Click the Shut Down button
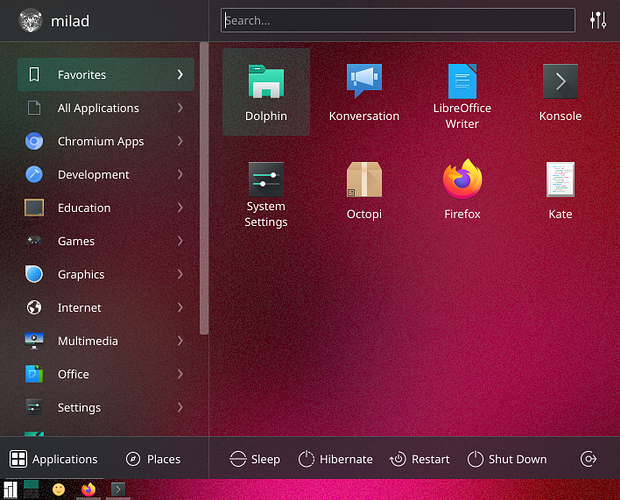Image resolution: width=620 pixels, height=500 pixels. point(507,459)
